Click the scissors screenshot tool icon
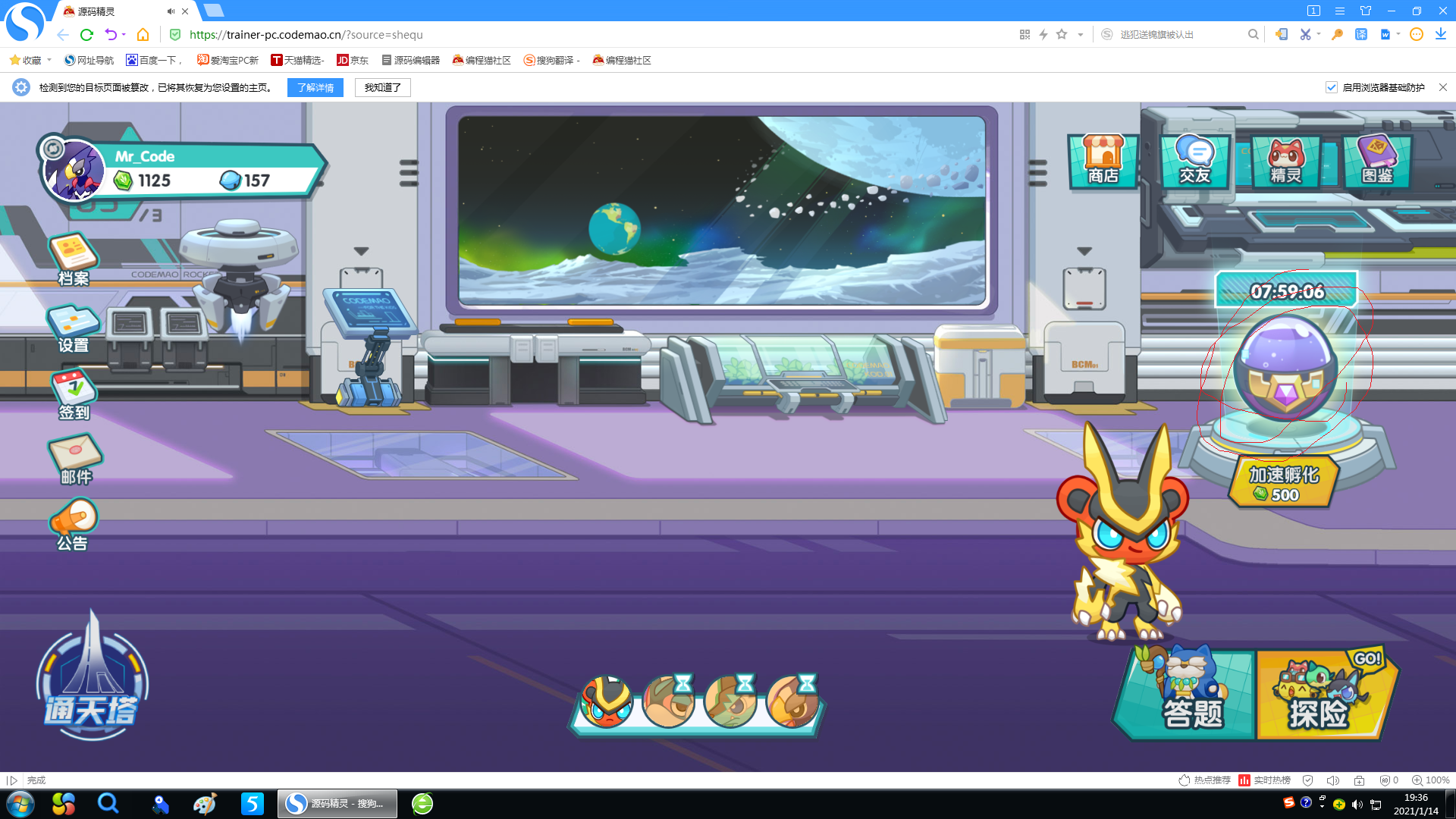 pos(1305,35)
